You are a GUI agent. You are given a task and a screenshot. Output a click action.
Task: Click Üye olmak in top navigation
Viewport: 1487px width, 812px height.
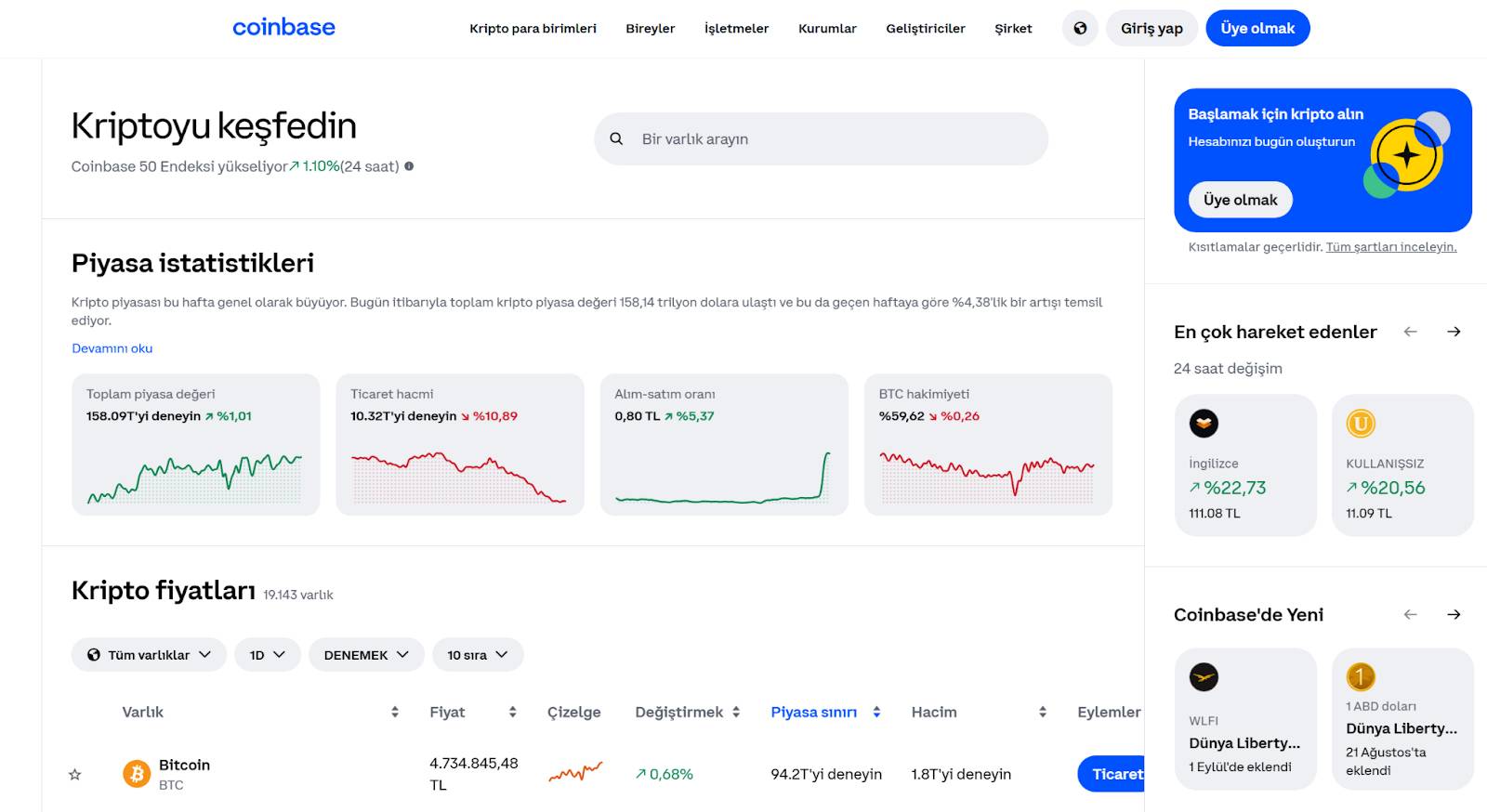pyautogui.click(x=1257, y=28)
